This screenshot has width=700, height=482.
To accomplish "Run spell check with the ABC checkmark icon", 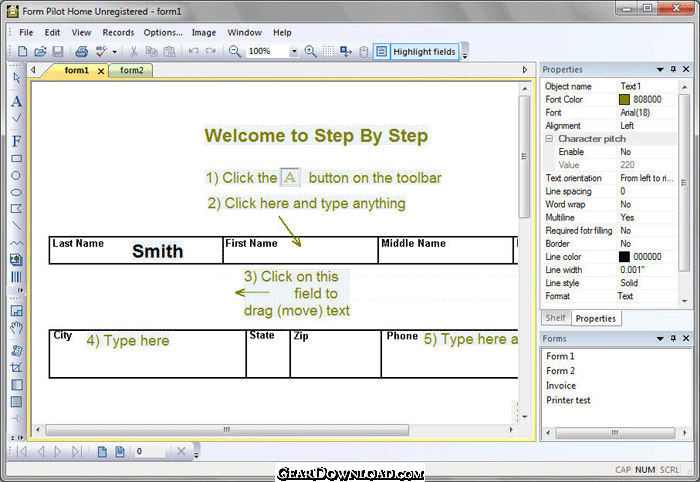I will pyautogui.click(x=101, y=52).
